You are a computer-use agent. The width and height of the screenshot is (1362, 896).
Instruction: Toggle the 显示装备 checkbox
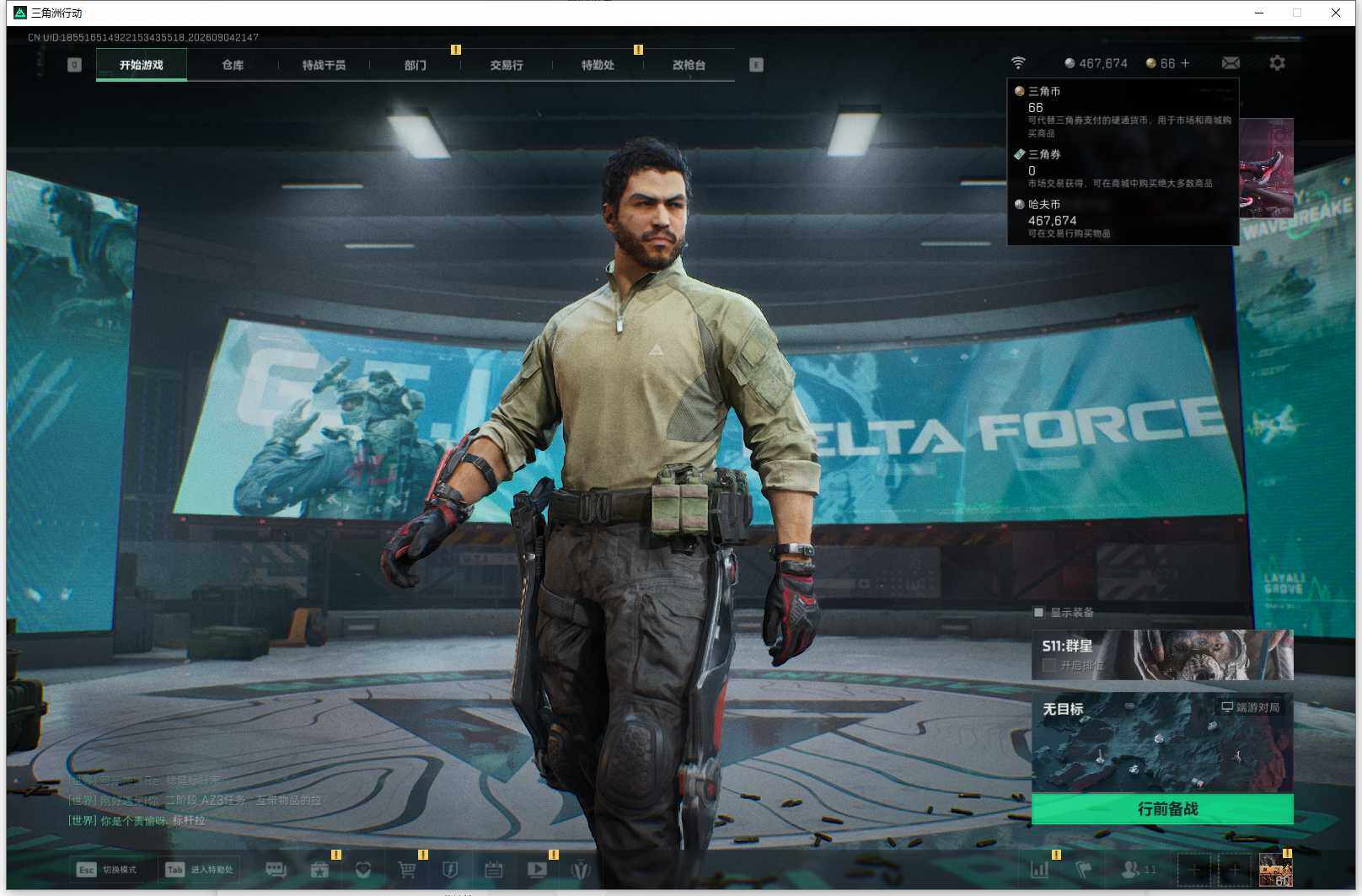tap(1038, 612)
